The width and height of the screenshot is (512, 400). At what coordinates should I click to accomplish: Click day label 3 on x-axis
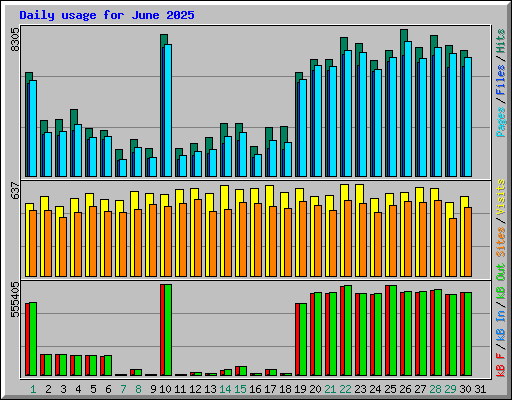63,389
